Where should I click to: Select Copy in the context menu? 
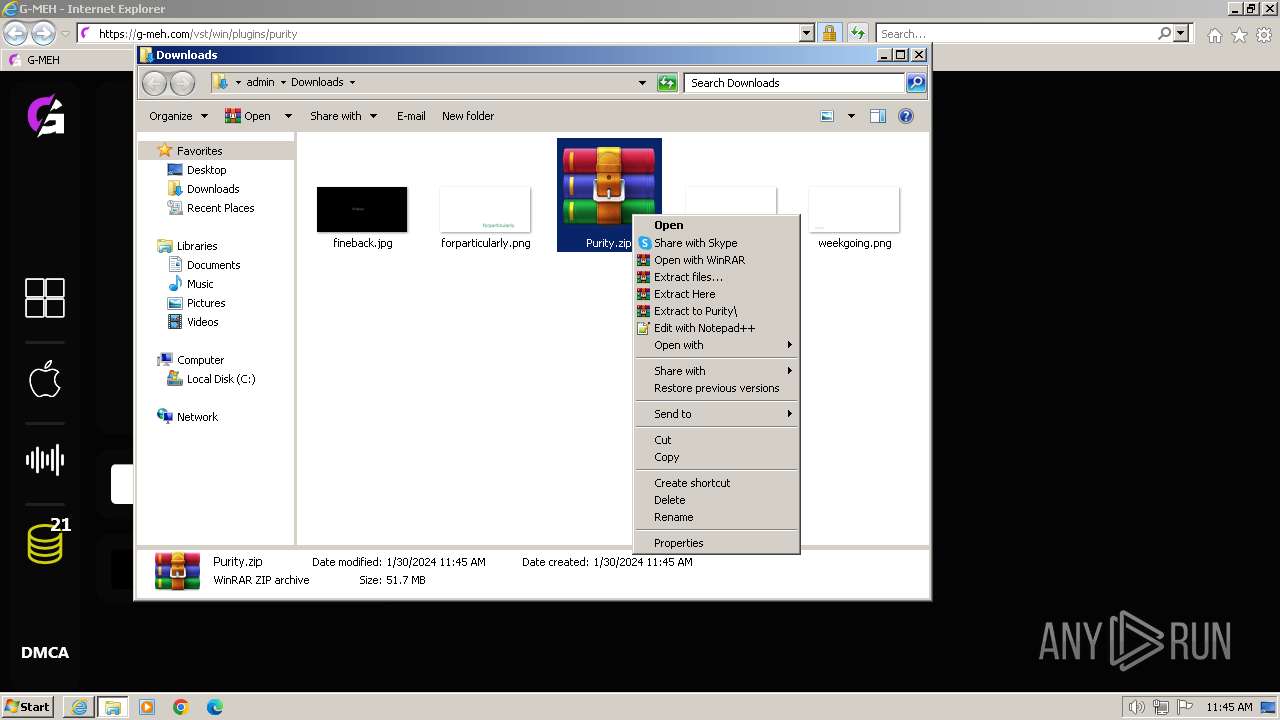(717, 457)
